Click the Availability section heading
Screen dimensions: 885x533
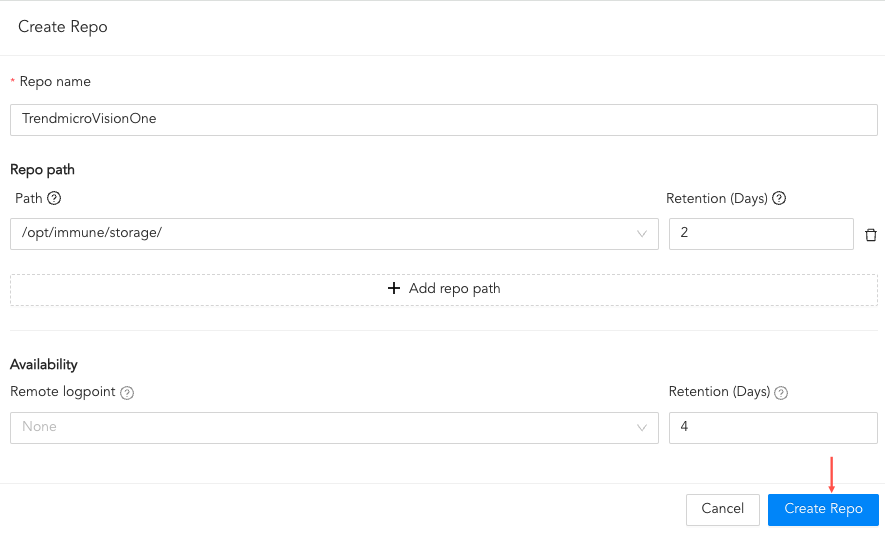tap(44, 365)
